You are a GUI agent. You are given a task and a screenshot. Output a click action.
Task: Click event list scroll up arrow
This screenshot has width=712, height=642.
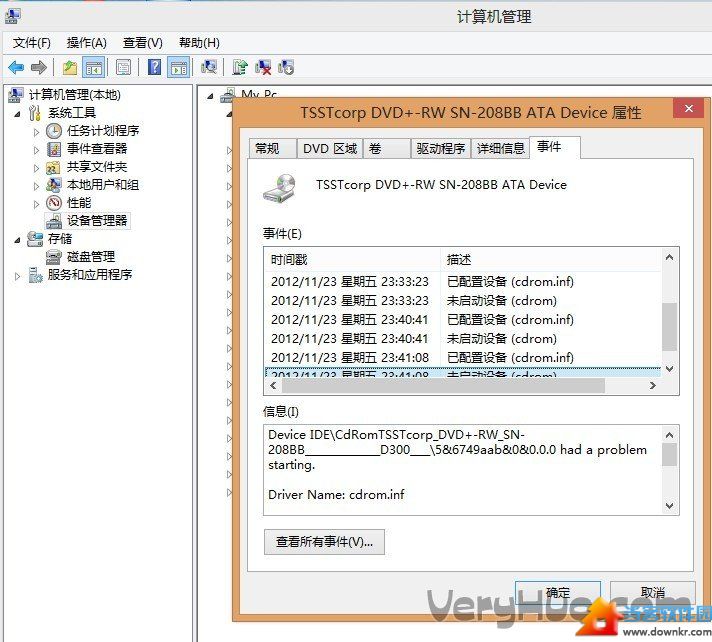click(669, 257)
